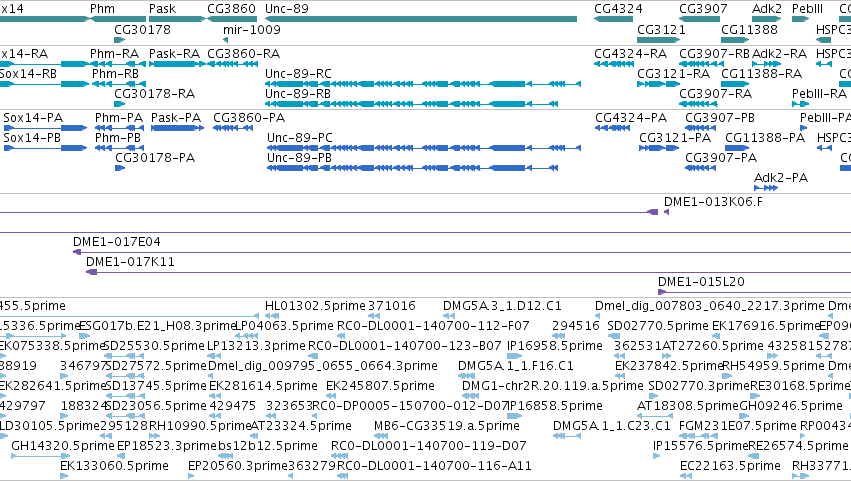
Task: Select the Unc-89 gene bar
Action: 421,19
